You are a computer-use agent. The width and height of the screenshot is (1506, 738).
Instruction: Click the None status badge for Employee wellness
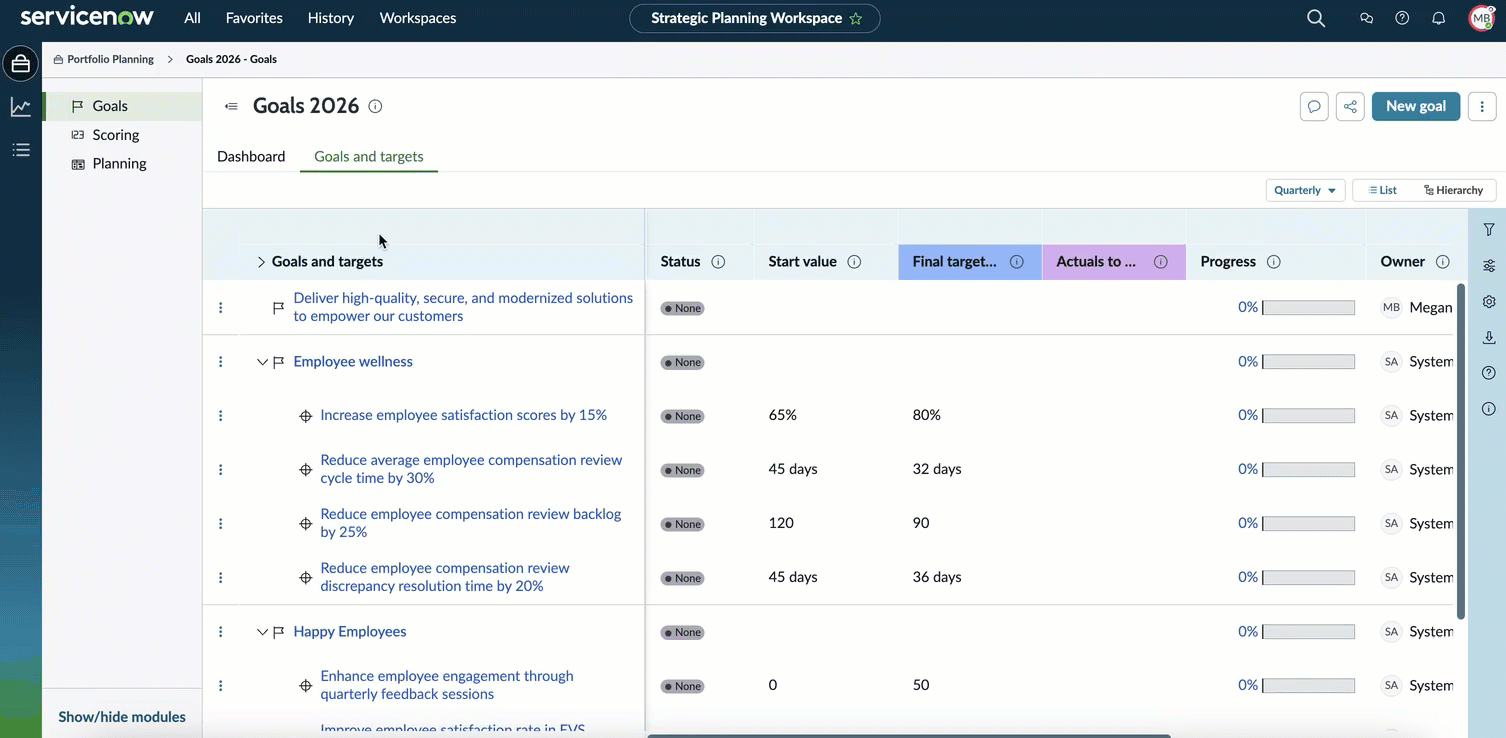(682, 362)
